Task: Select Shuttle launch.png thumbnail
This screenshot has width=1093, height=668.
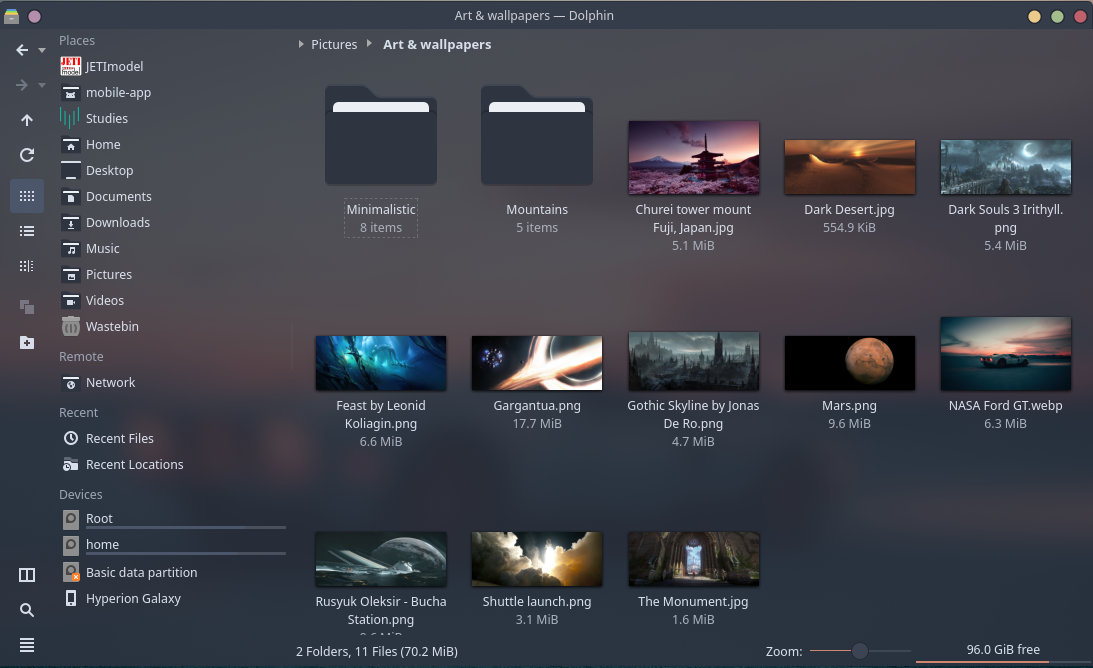Action: click(x=537, y=559)
